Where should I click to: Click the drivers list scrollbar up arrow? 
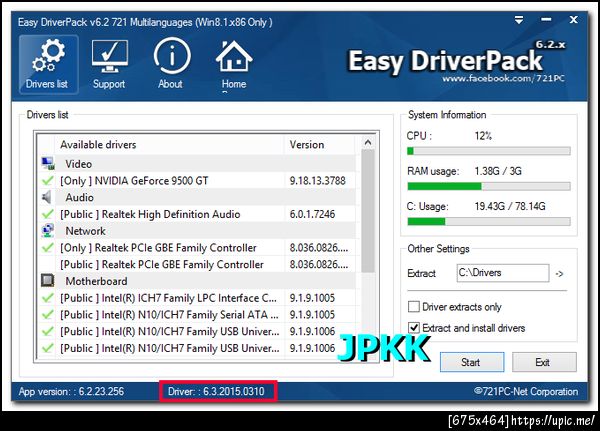(x=368, y=142)
